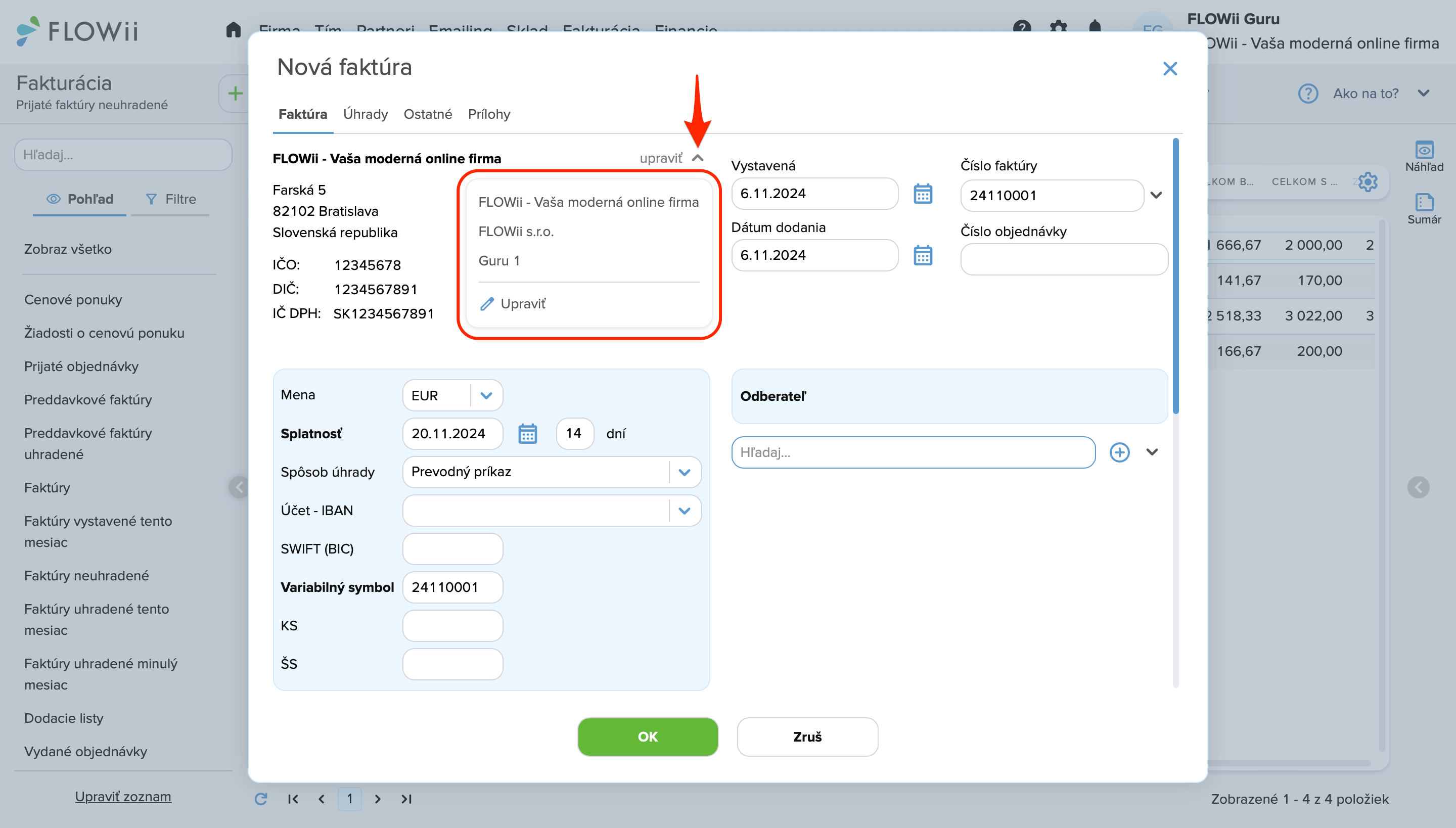Confirm invoice with OK button
Screen dimensions: 1456x828
(x=648, y=737)
